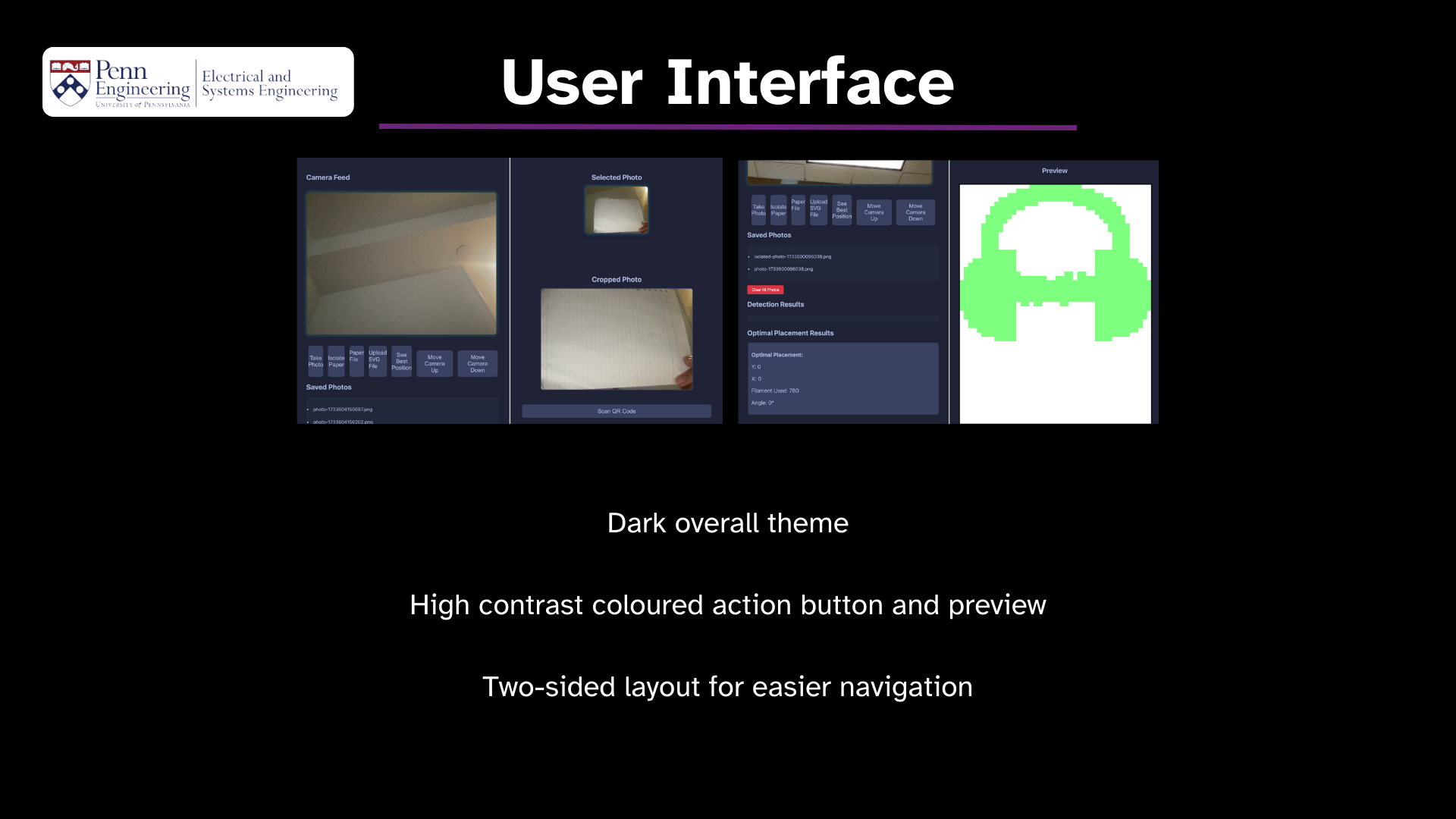This screenshot has width=1456, height=819.
Task: Click the Camera Feed video view
Action: (401, 263)
